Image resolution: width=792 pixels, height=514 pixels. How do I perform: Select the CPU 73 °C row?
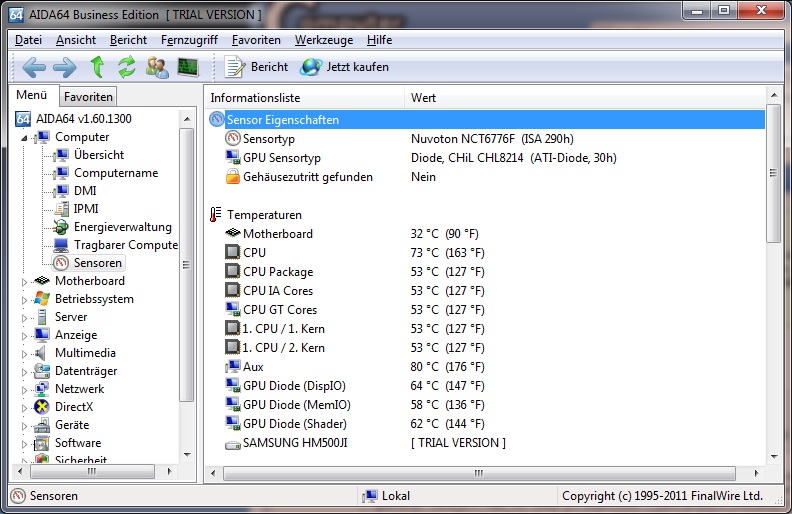point(487,252)
